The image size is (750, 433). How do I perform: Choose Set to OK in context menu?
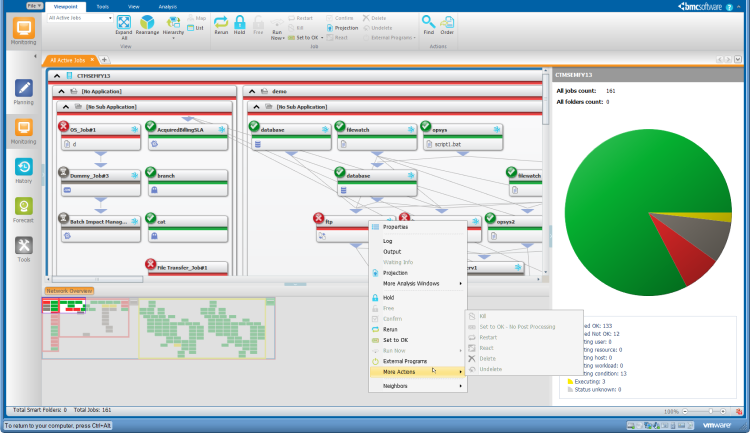point(394,341)
